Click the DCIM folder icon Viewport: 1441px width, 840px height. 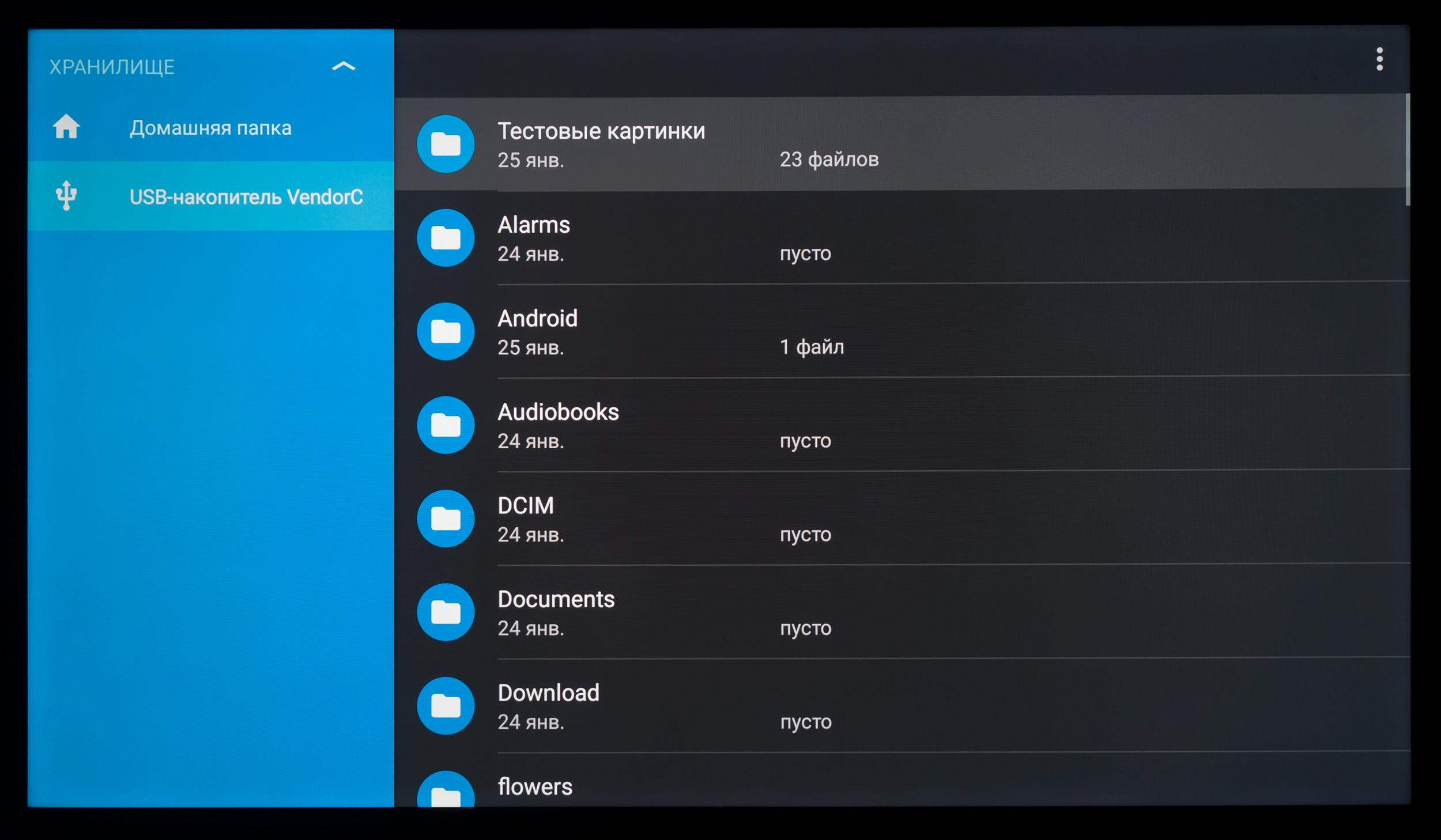coord(446,519)
